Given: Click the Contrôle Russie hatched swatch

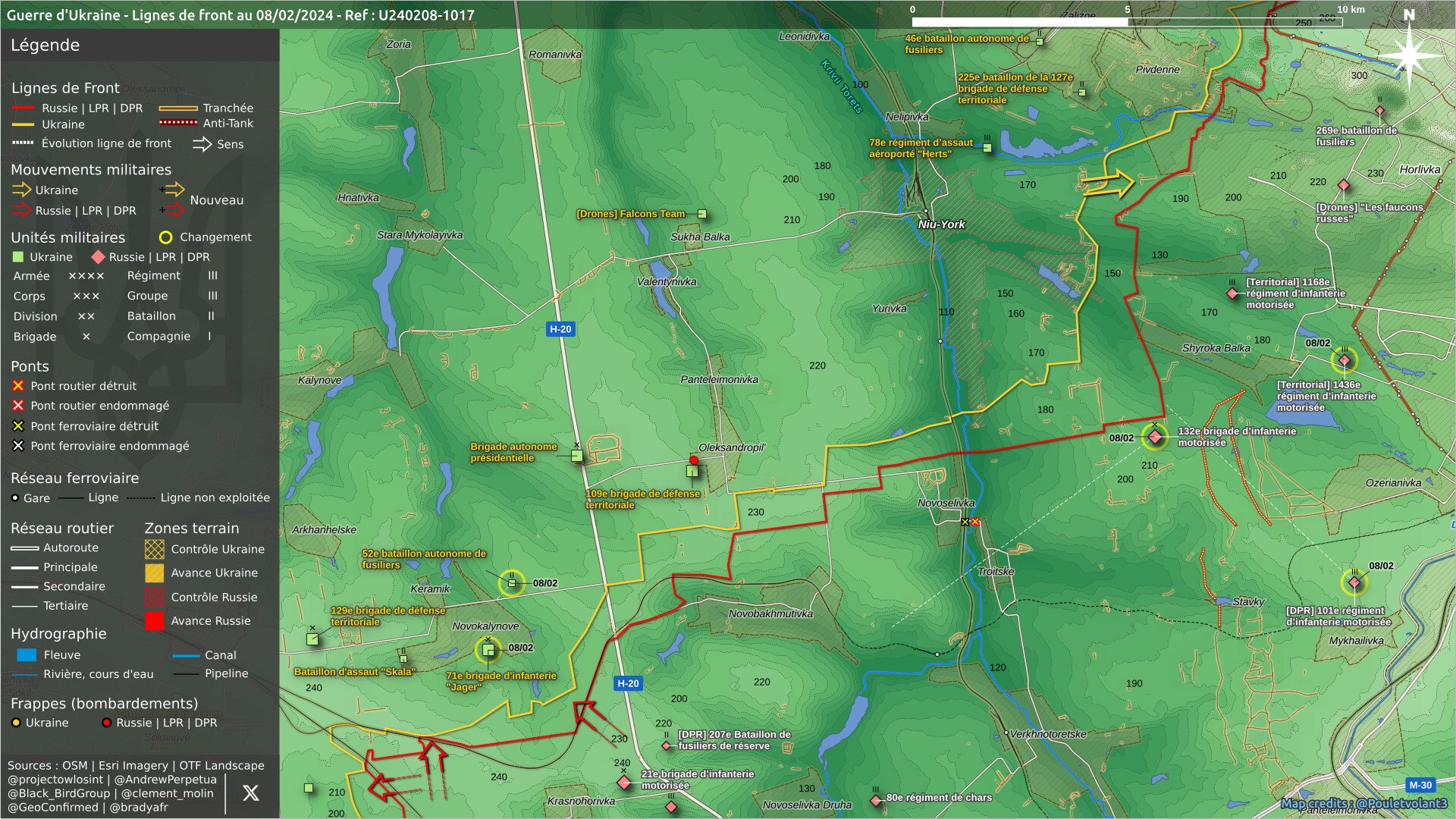Looking at the screenshot, I should [155, 597].
